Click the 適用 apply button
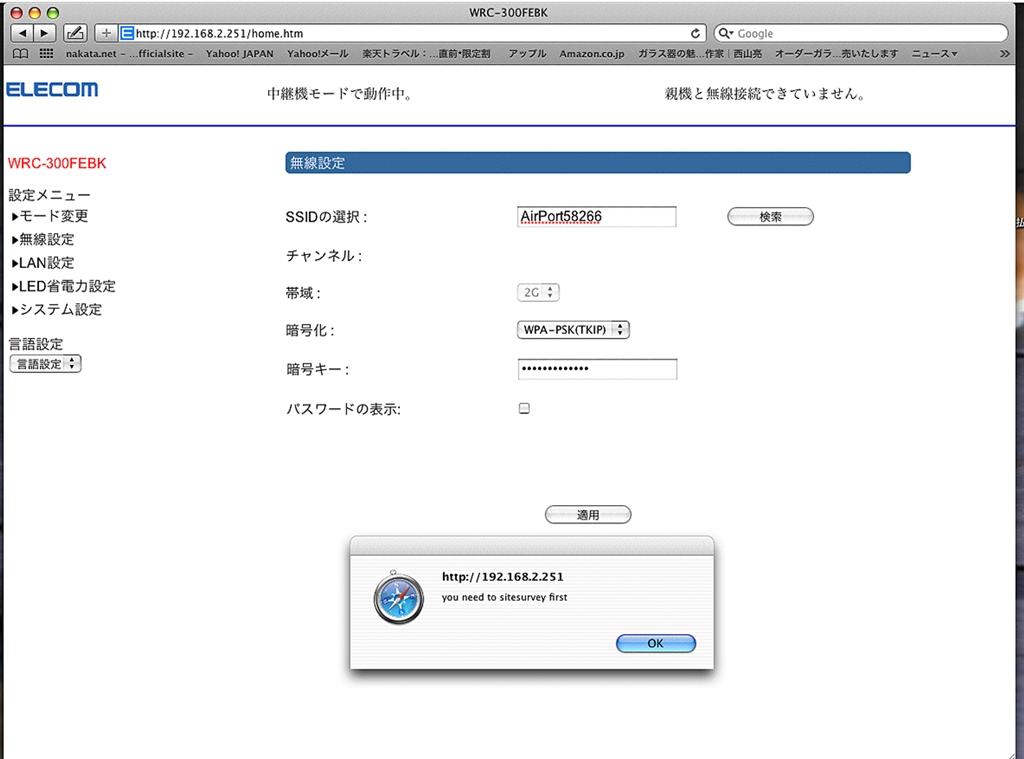1024x759 pixels. click(x=588, y=515)
